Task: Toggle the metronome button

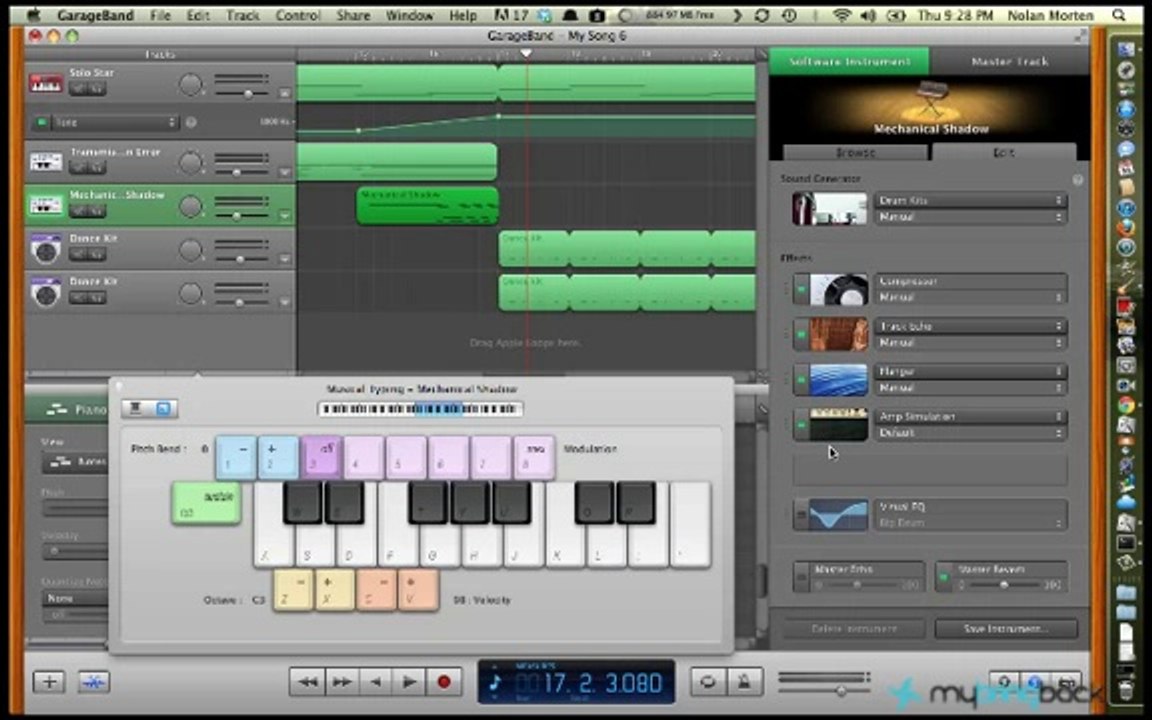Action: pyautogui.click(x=744, y=682)
